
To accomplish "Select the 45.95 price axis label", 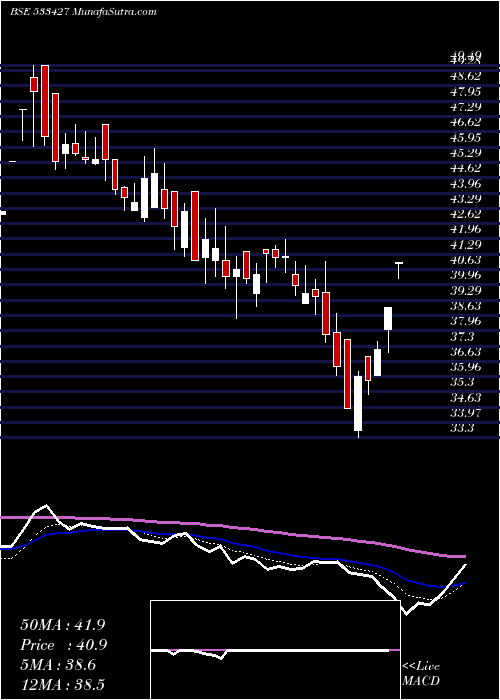I will pyautogui.click(x=466, y=138).
